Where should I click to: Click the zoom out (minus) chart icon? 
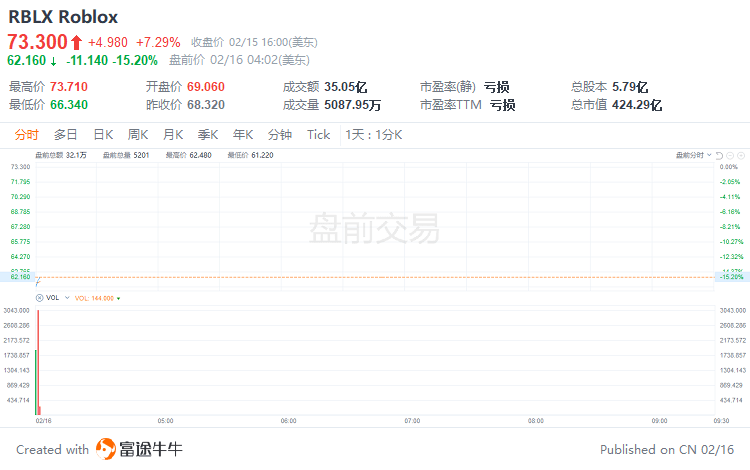730,155
